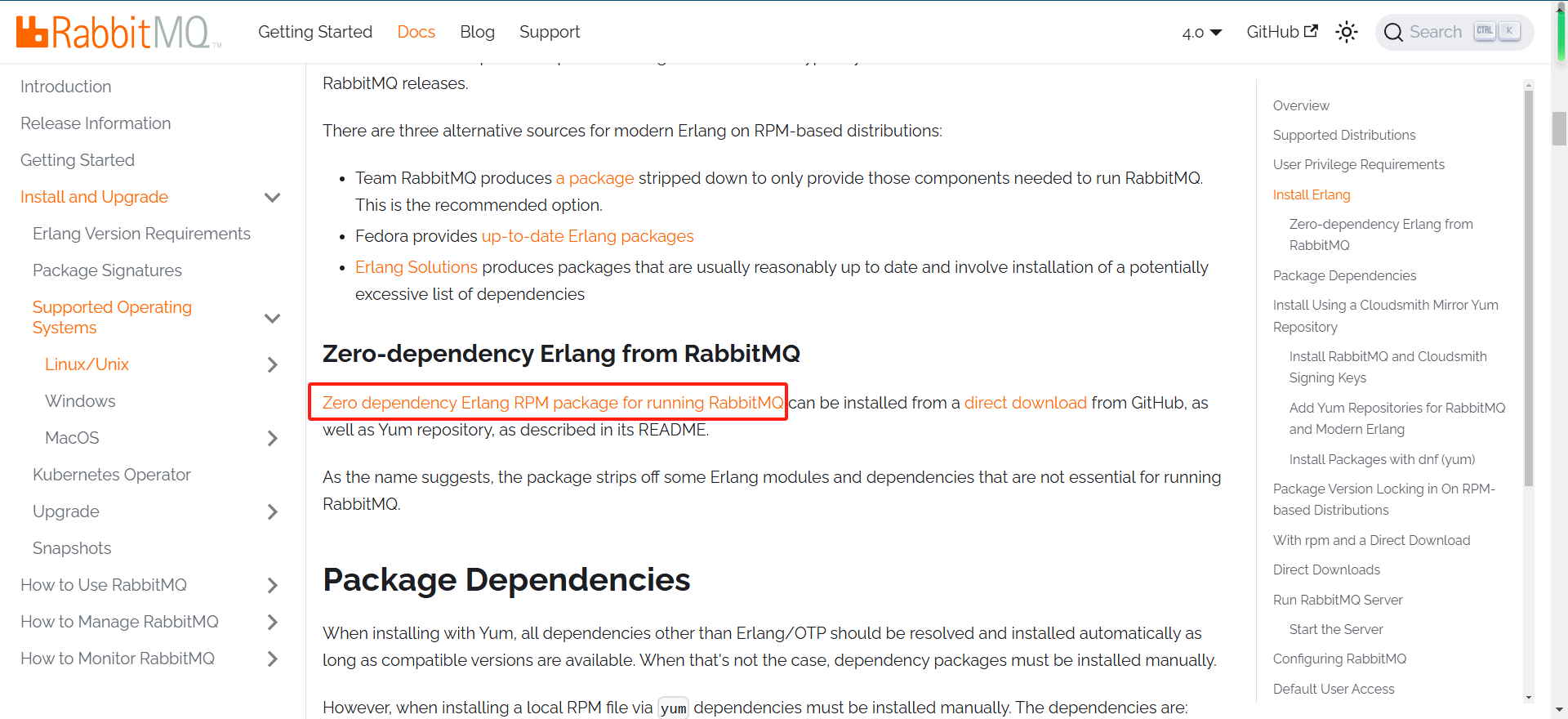
Task: Open the Docs navigation tab
Action: tap(416, 32)
